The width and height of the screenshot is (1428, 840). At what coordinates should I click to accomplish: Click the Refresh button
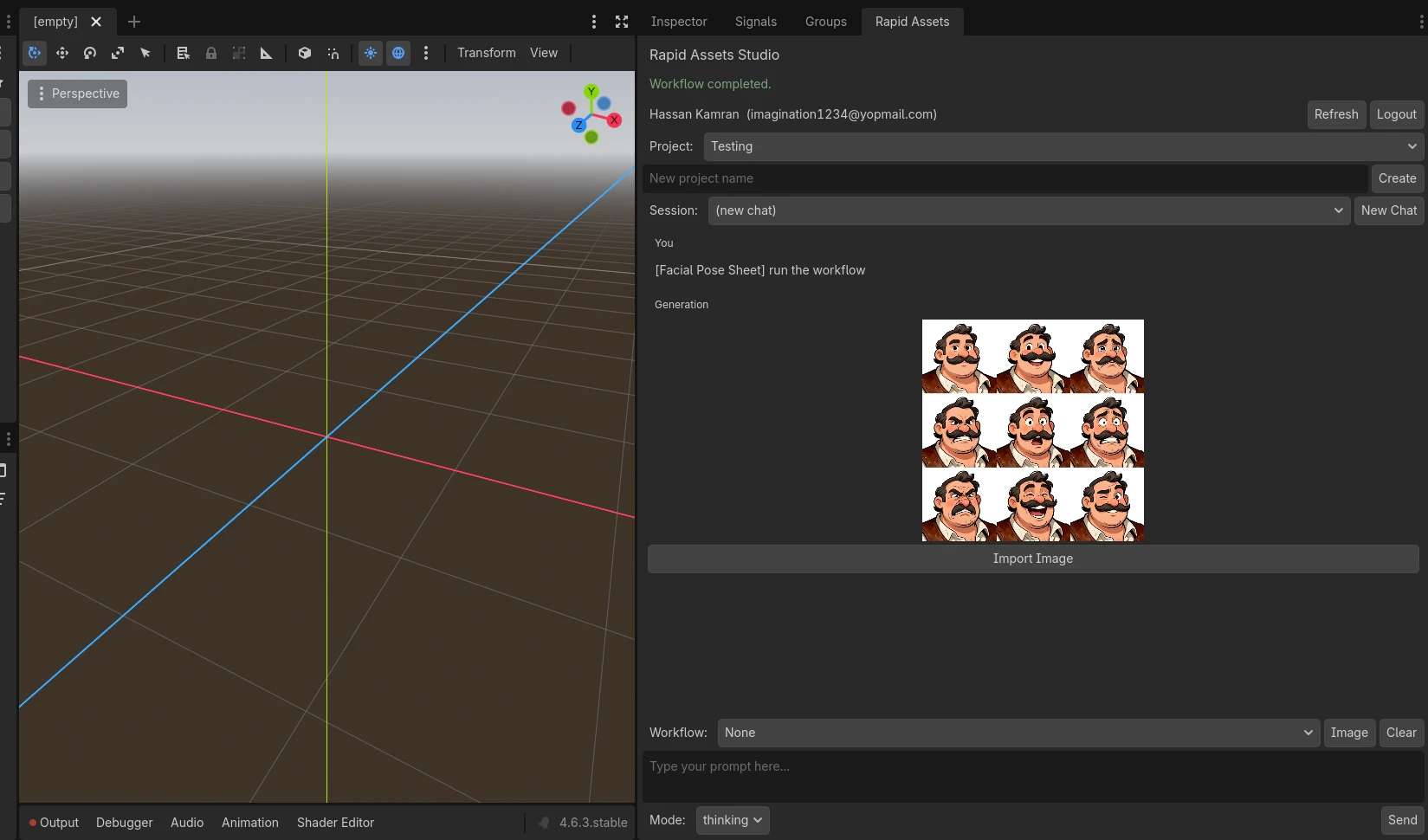1336,114
